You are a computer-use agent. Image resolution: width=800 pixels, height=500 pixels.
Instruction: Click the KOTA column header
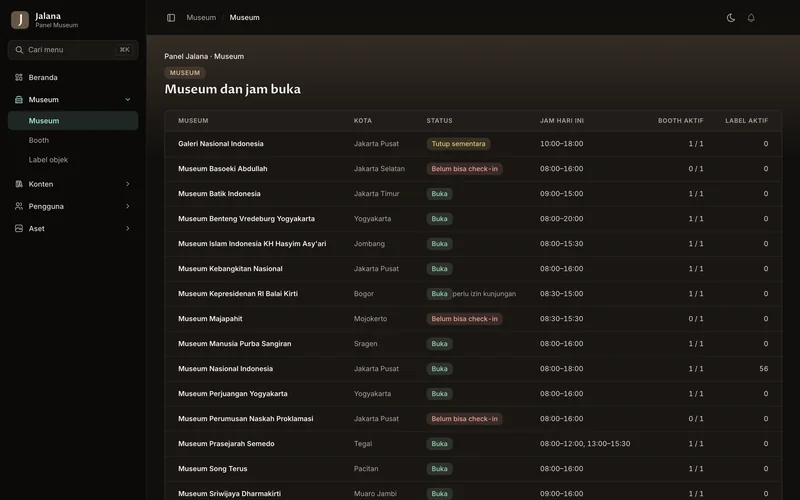(363, 121)
